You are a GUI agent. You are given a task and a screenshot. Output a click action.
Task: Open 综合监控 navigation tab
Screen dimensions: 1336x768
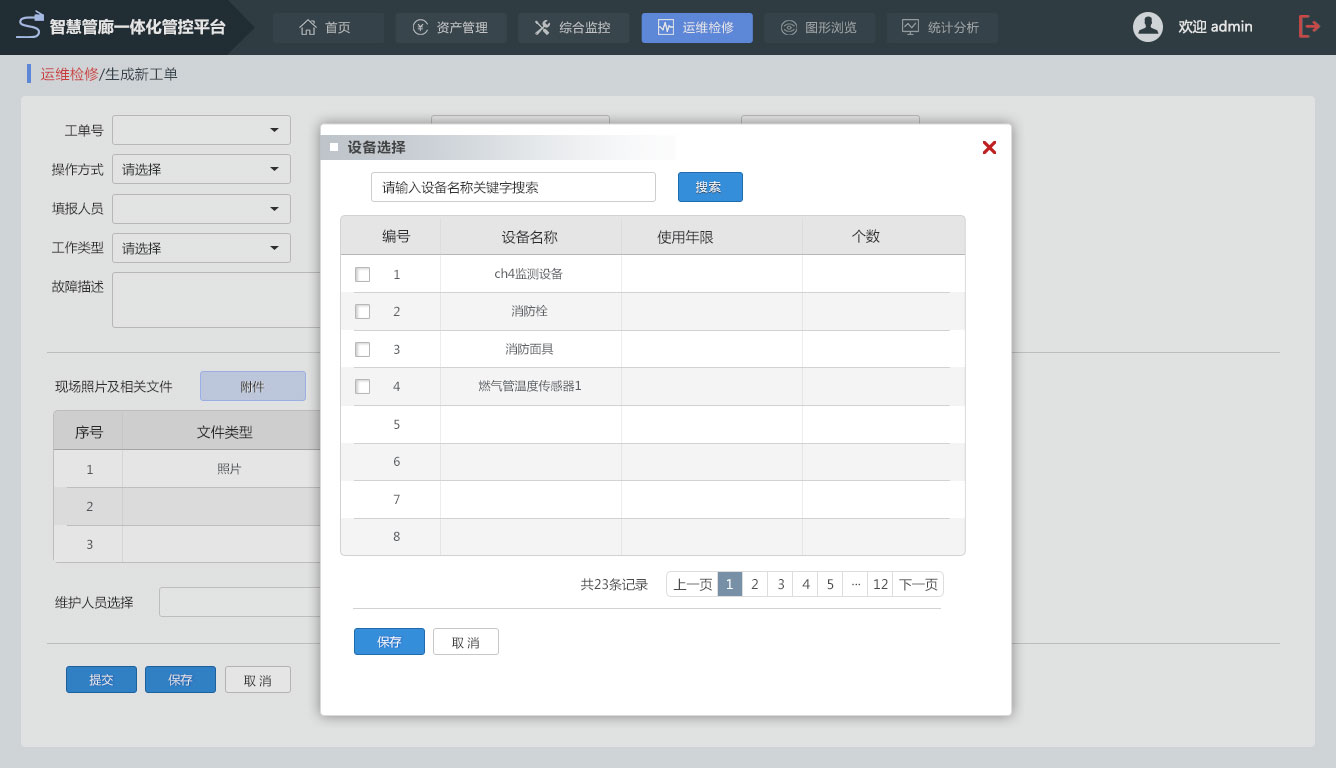[x=573, y=28]
